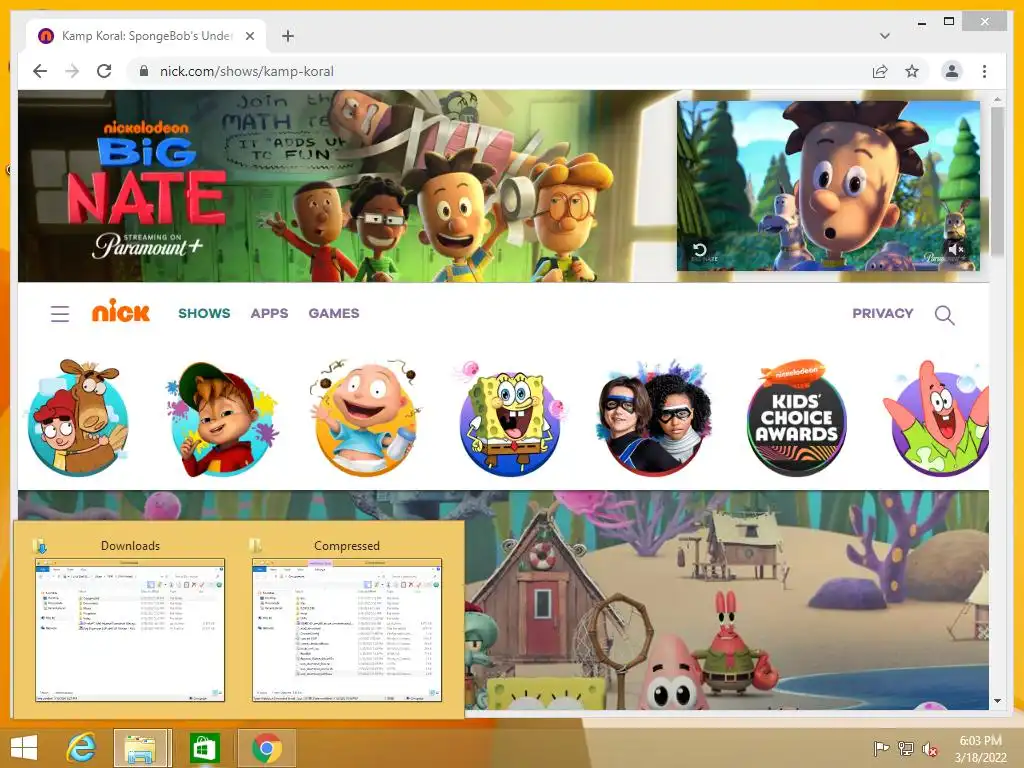Click the scrollbar up arrow
Image resolution: width=1024 pixels, height=768 pixels.
997,99
